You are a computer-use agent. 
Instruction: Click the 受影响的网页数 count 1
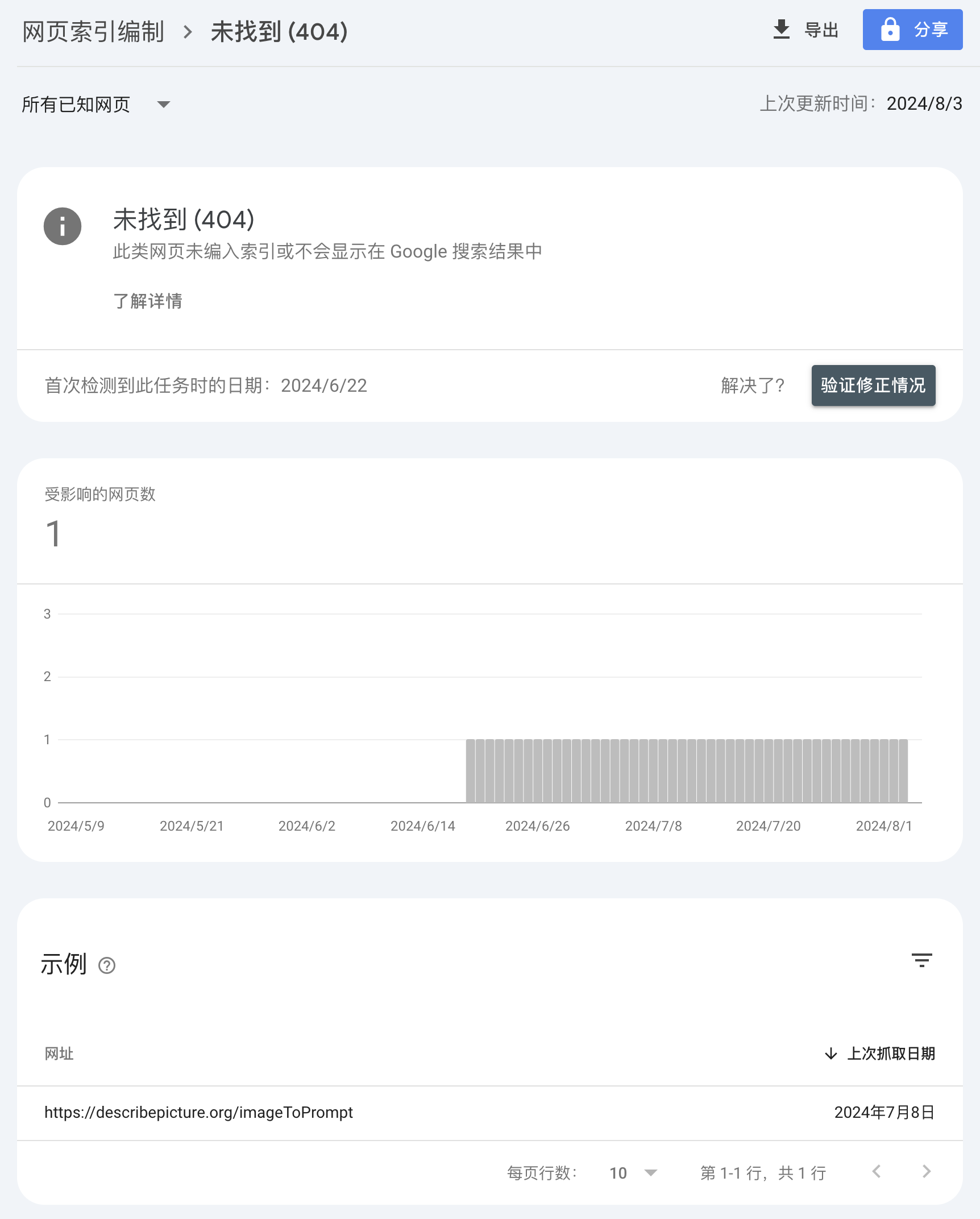[x=53, y=534]
